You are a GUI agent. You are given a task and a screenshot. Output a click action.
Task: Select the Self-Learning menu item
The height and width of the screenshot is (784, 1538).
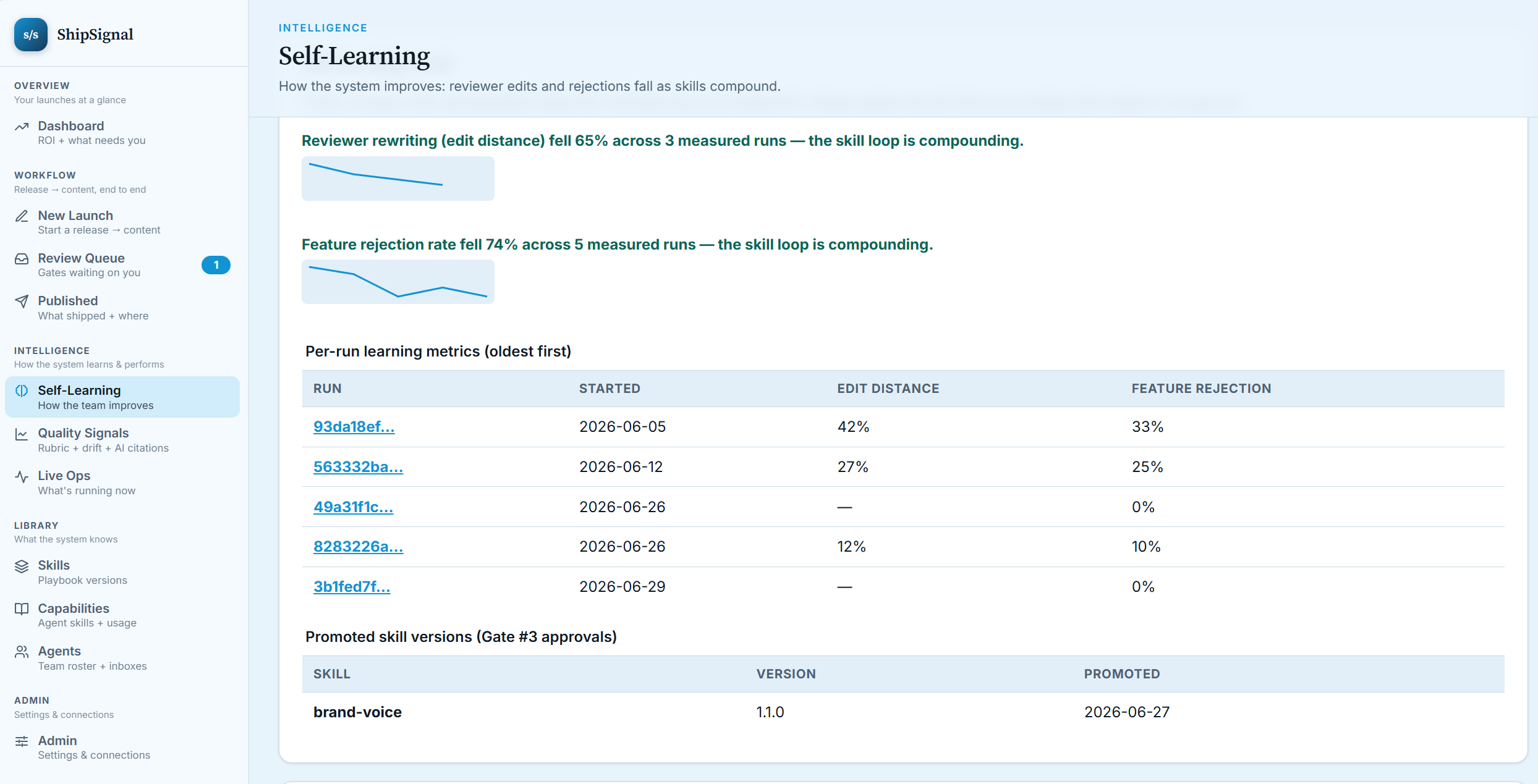[122, 397]
